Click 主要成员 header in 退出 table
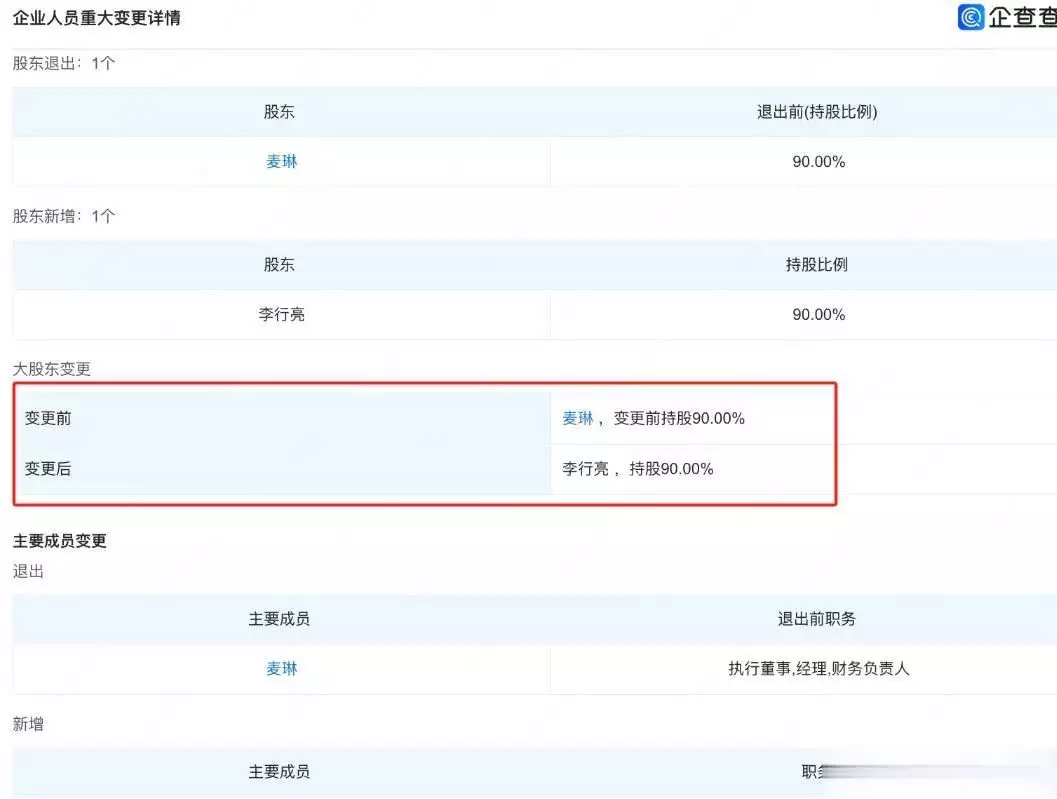Image resolution: width=1057 pixels, height=799 pixels. coord(279,619)
